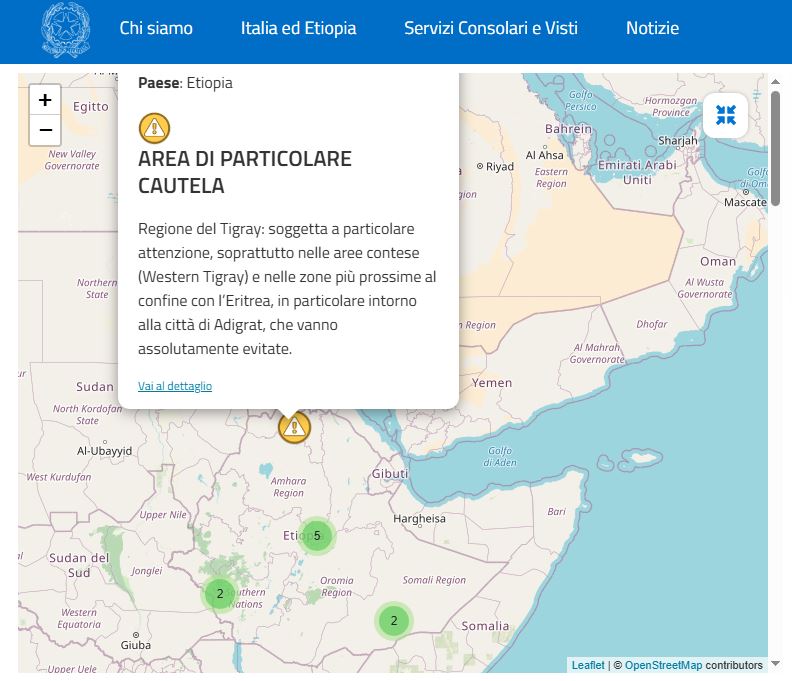This screenshot has width=792, height=681.
Task: Zoom out the map with minus button
Action: pos(45,131)
